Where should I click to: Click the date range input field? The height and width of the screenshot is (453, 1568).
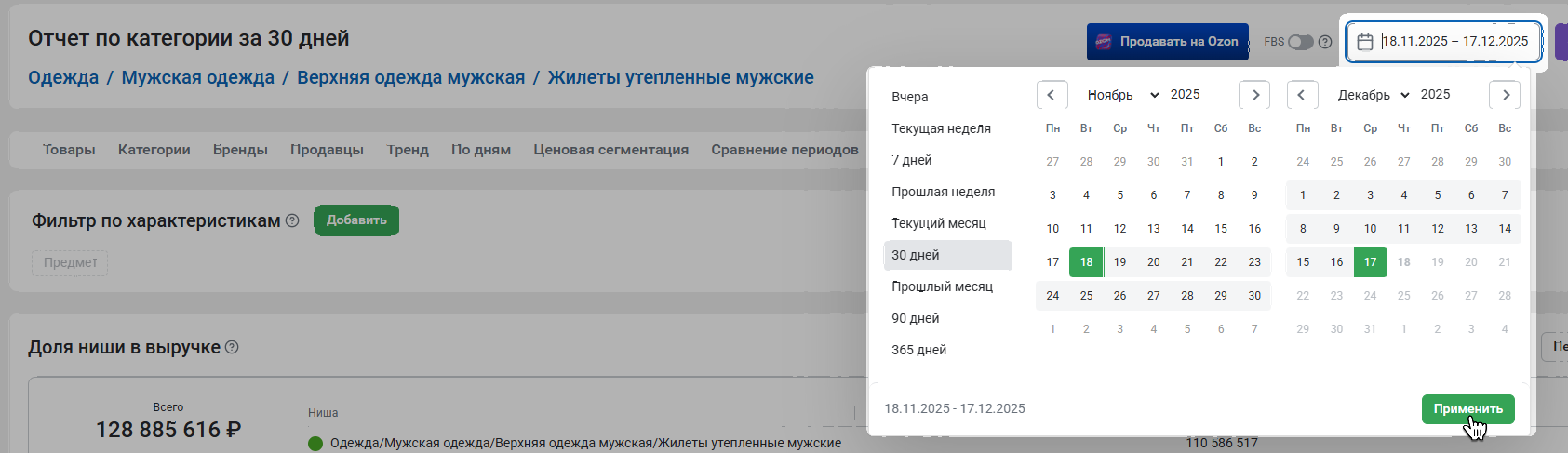click(1454, 41)
